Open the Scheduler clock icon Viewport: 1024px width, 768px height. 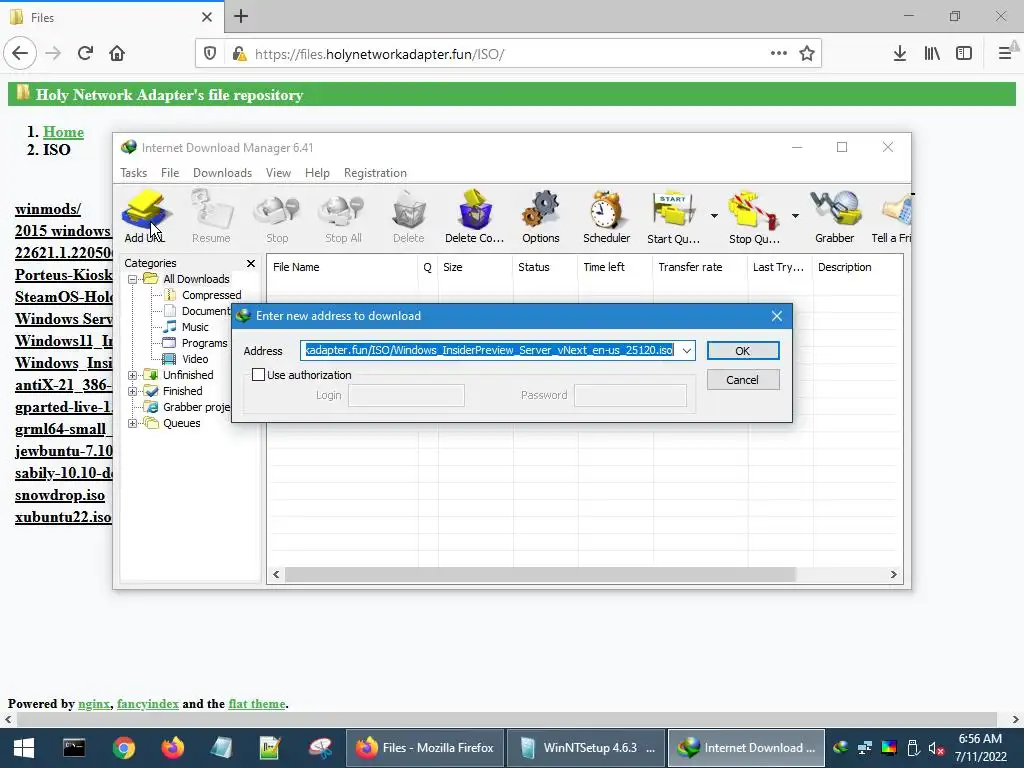coord(607,216)
